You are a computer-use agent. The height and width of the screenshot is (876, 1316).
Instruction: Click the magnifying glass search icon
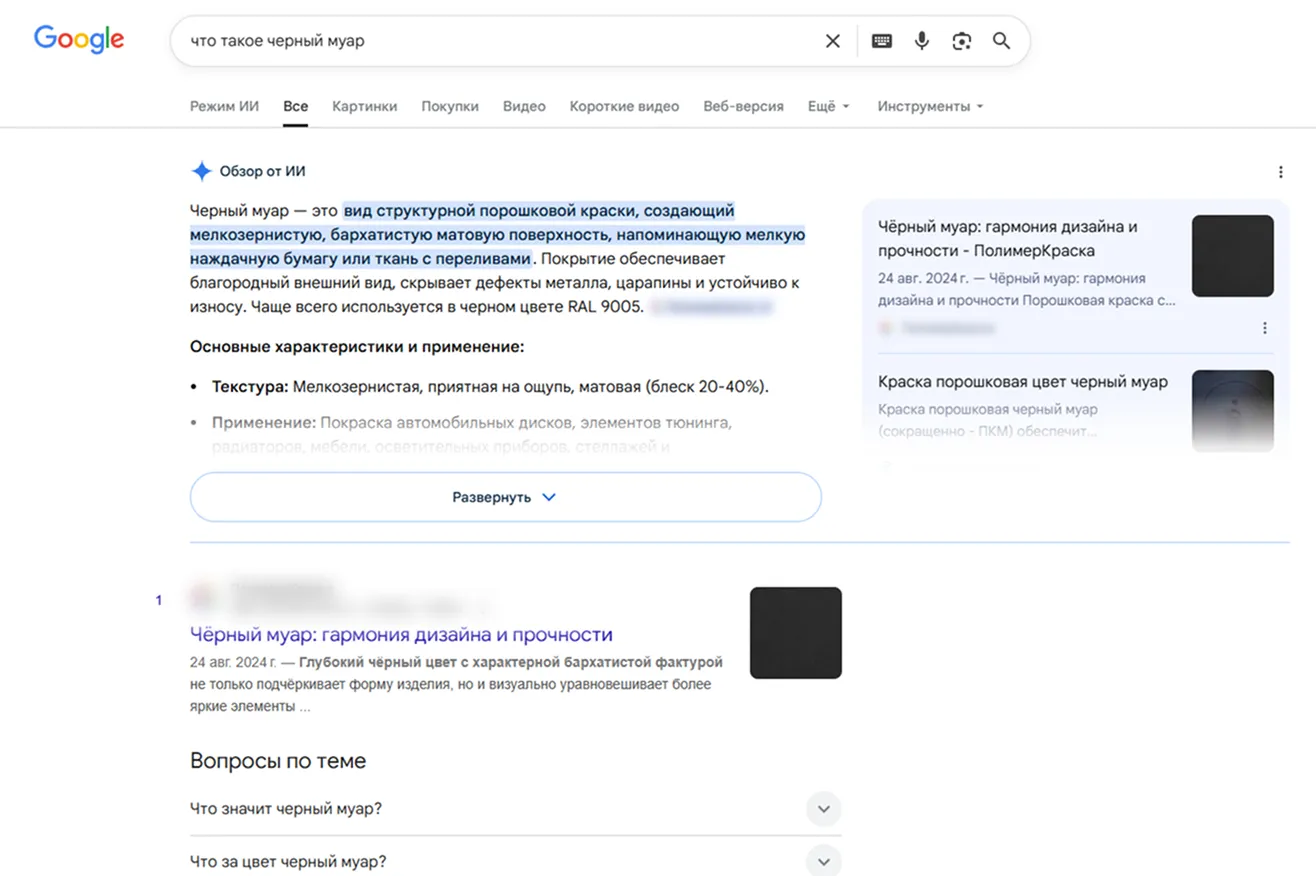1001,41
